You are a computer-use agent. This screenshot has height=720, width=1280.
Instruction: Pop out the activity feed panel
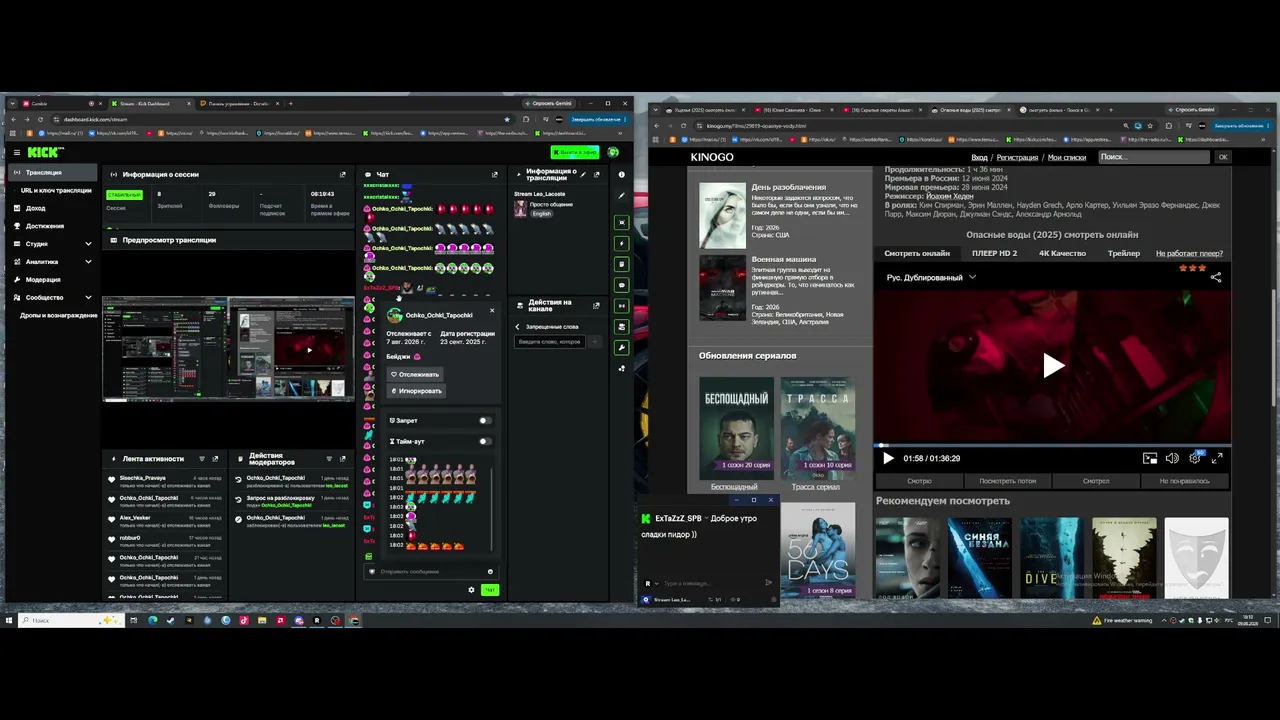(x=216, y=458)
